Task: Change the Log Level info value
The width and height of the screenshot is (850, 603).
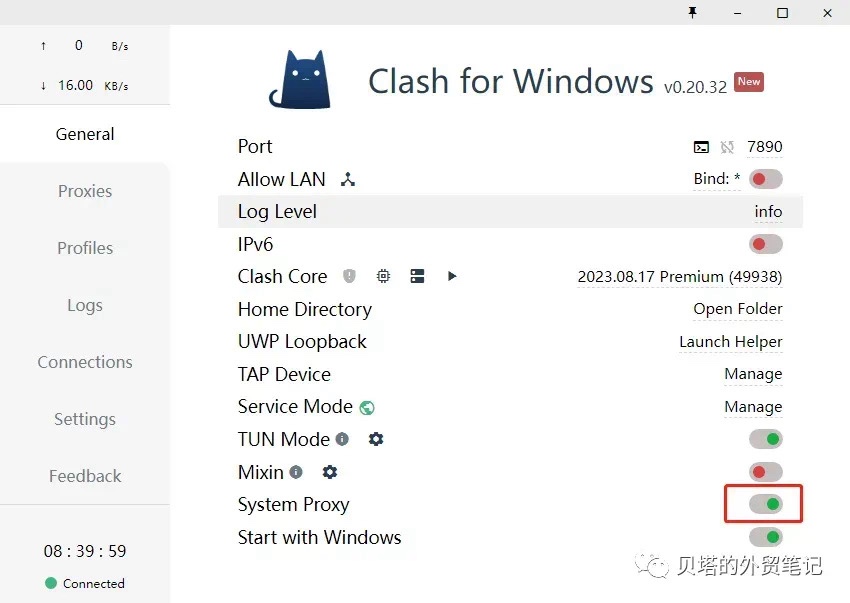Action: 768,212
